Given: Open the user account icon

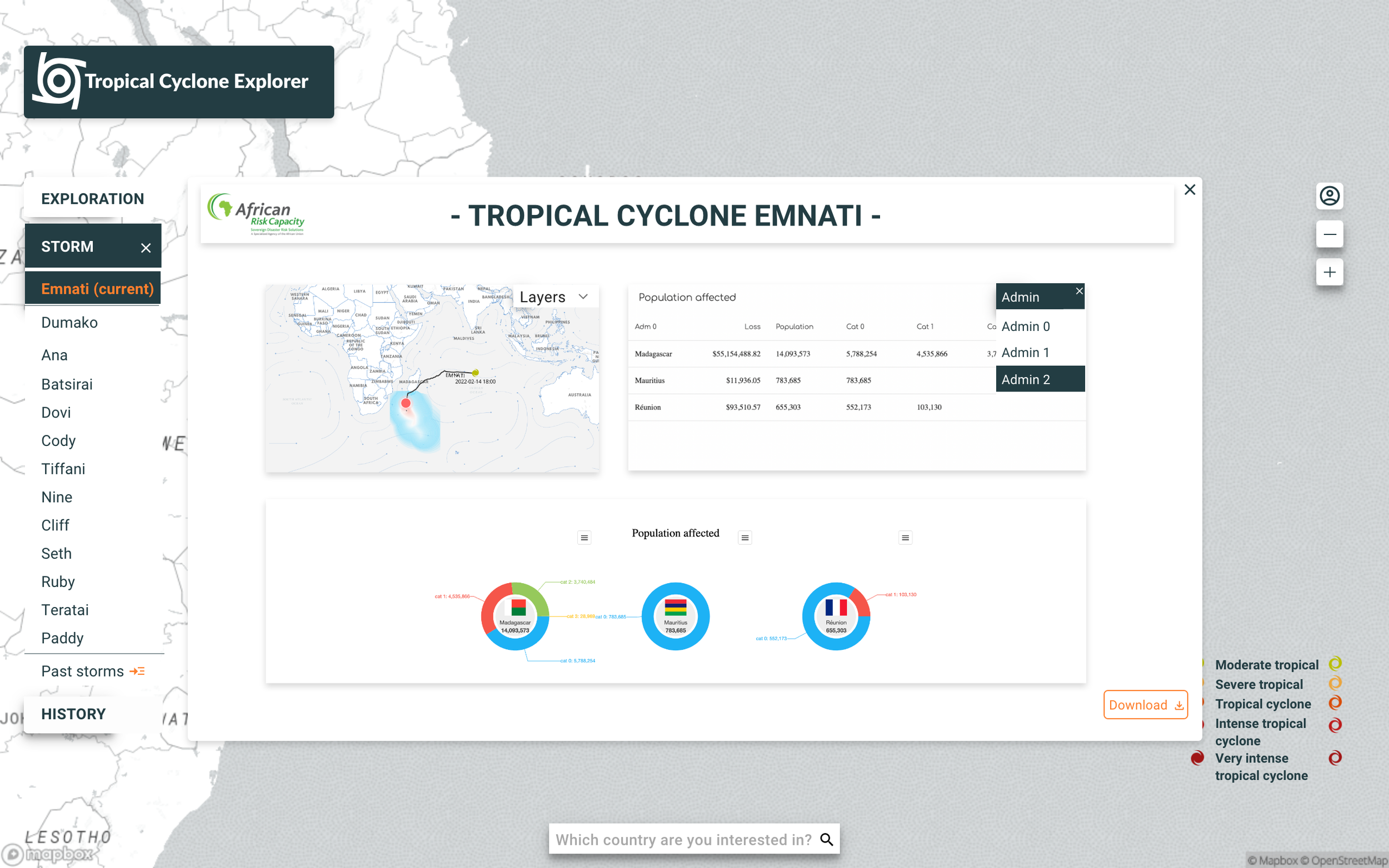Looking at the screenshot, I should click(1330, 197).
